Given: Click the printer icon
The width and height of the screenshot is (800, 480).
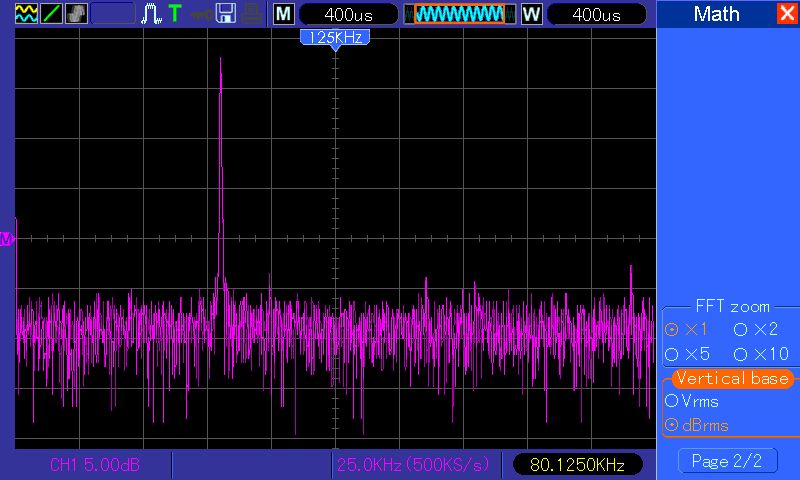Looking at the screenshot, I should click(x=252, y=14).
